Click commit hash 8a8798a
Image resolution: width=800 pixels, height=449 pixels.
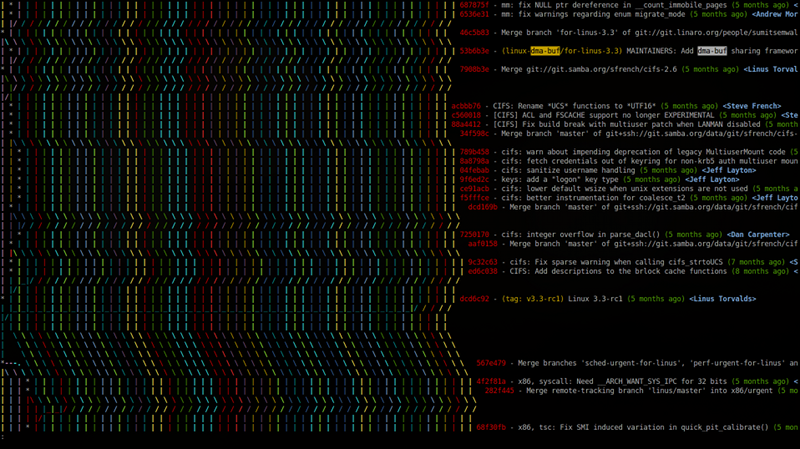tap(474, 161)
